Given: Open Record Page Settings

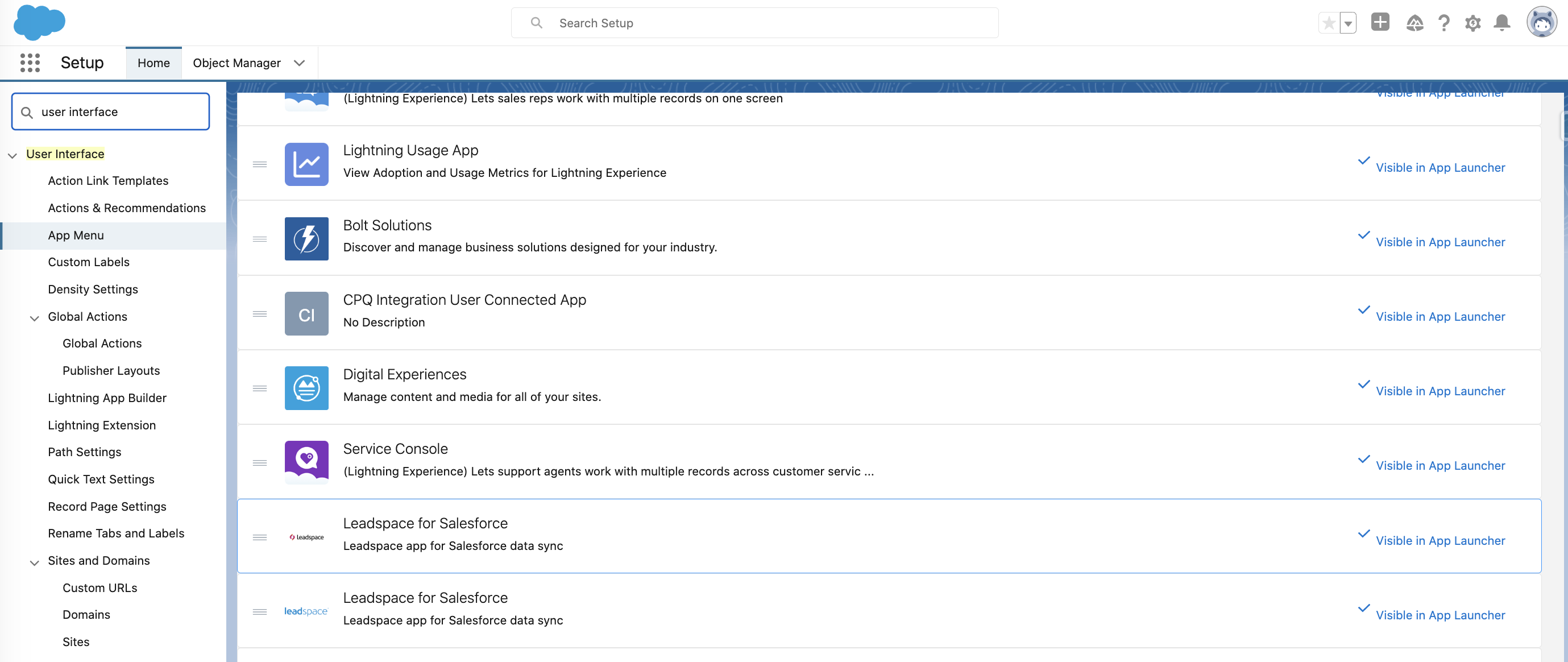Looking at the screenshot, I should pyautogui.click(x=107, y=507).
